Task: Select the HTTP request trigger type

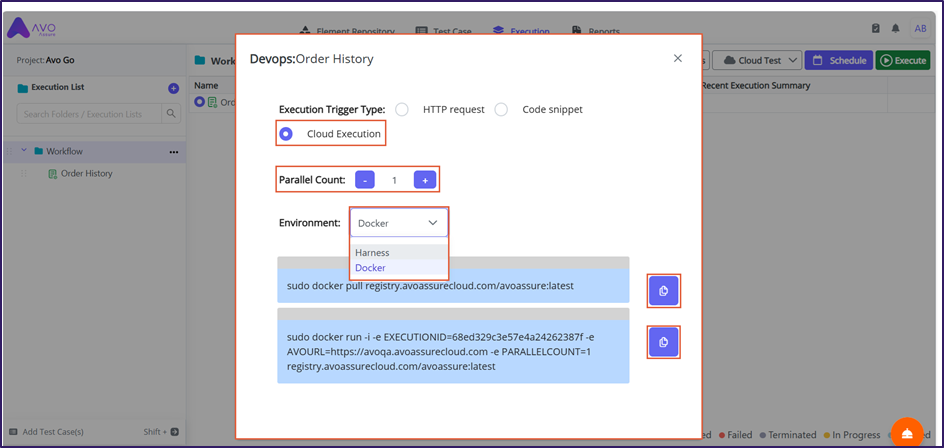Action: 402,109
